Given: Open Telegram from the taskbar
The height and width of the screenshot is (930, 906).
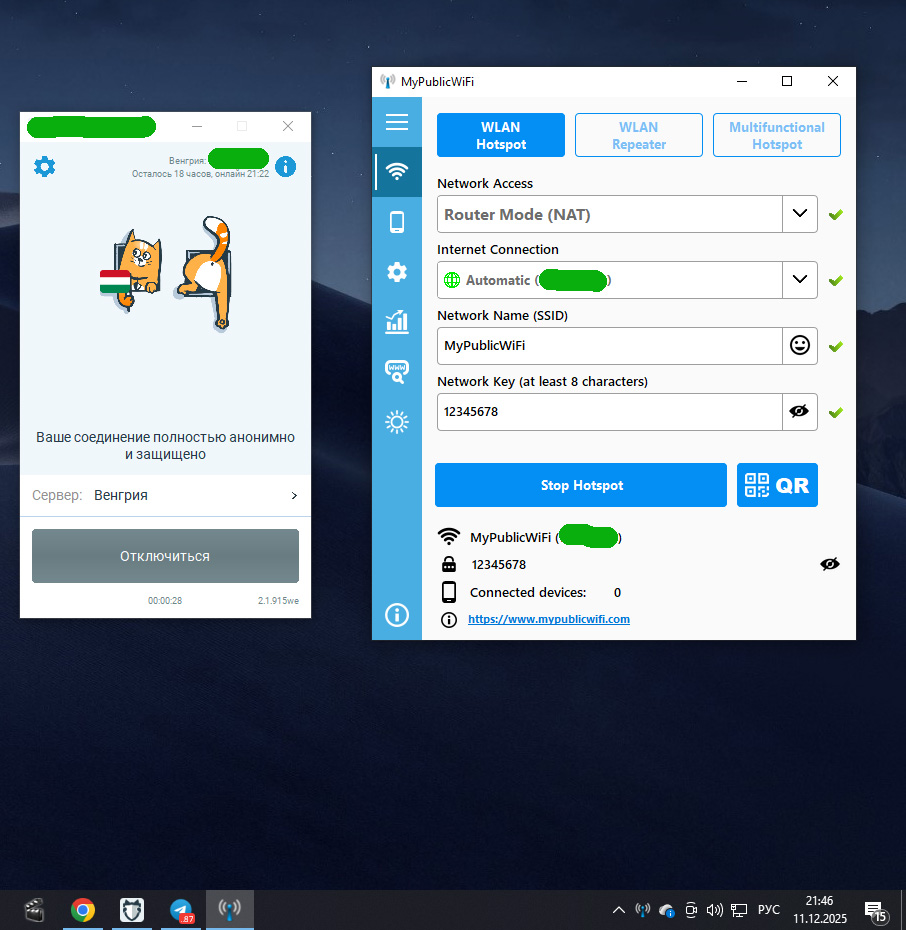Looking at the screenshot, I should 181,910.
